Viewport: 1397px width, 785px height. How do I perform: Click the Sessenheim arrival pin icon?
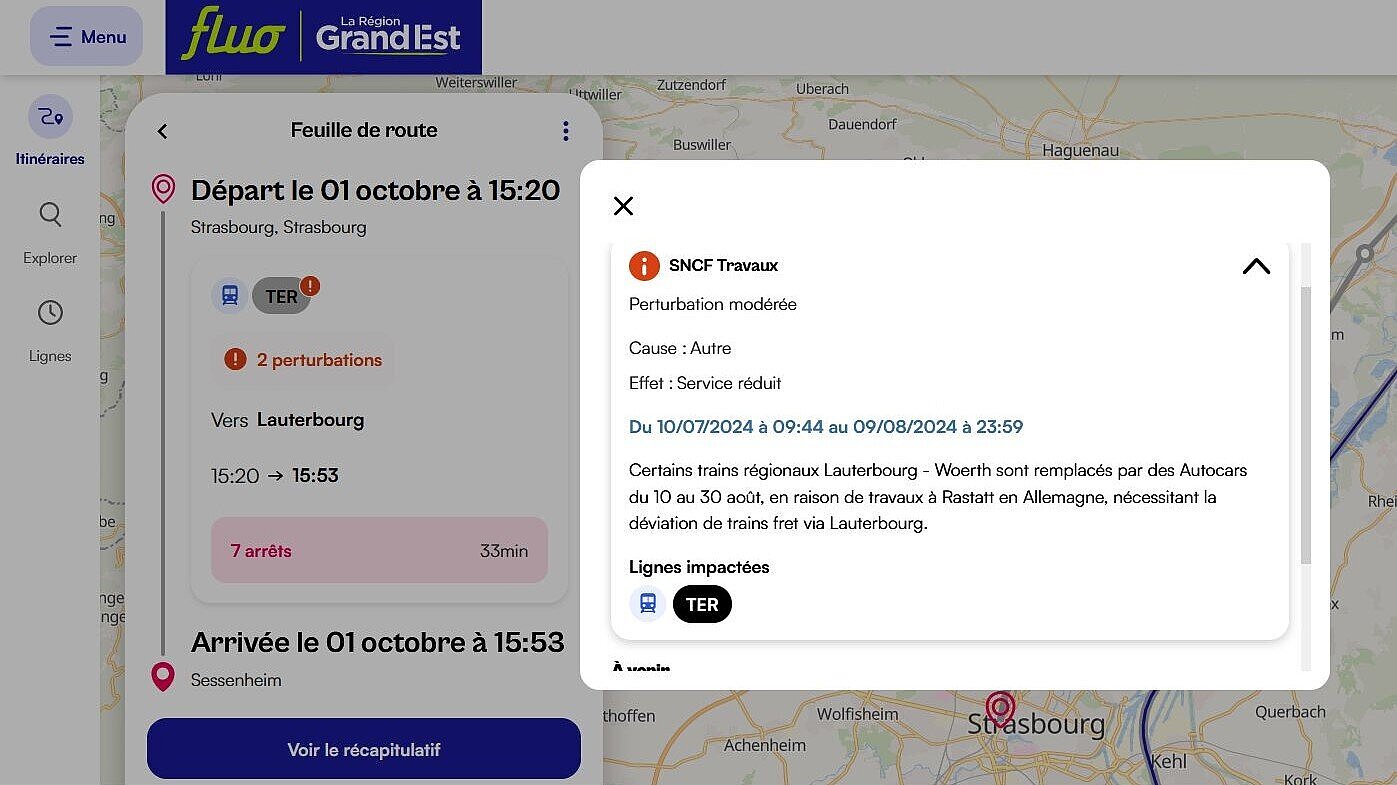tap(163, 677)
